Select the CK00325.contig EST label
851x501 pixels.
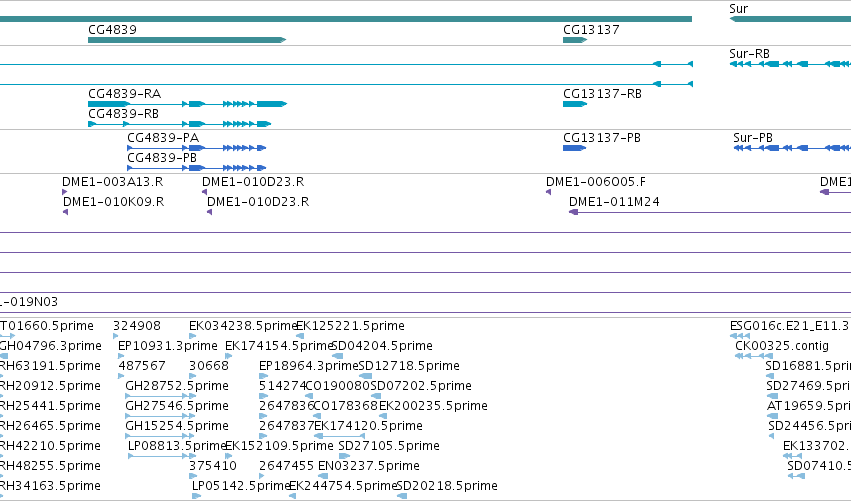coord(782,346)
